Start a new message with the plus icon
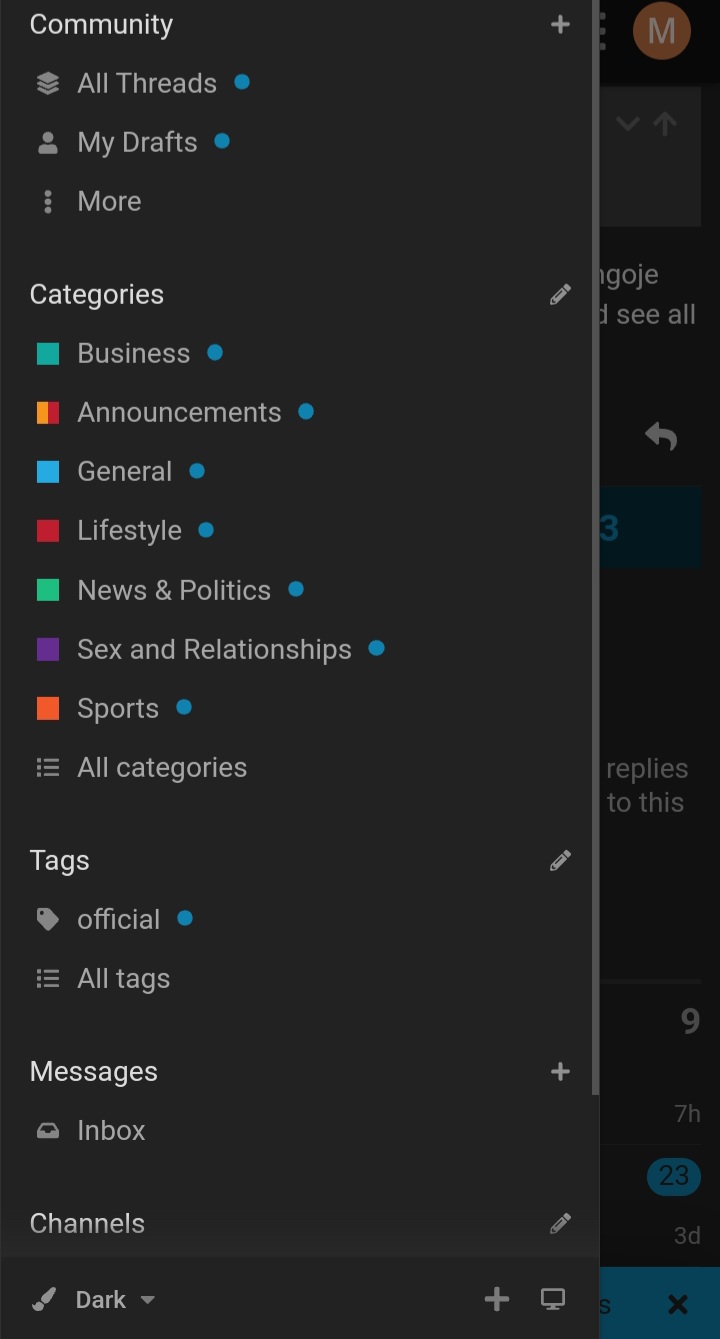This screenshot has width=720, height=1339. (x=560, y=1072)
